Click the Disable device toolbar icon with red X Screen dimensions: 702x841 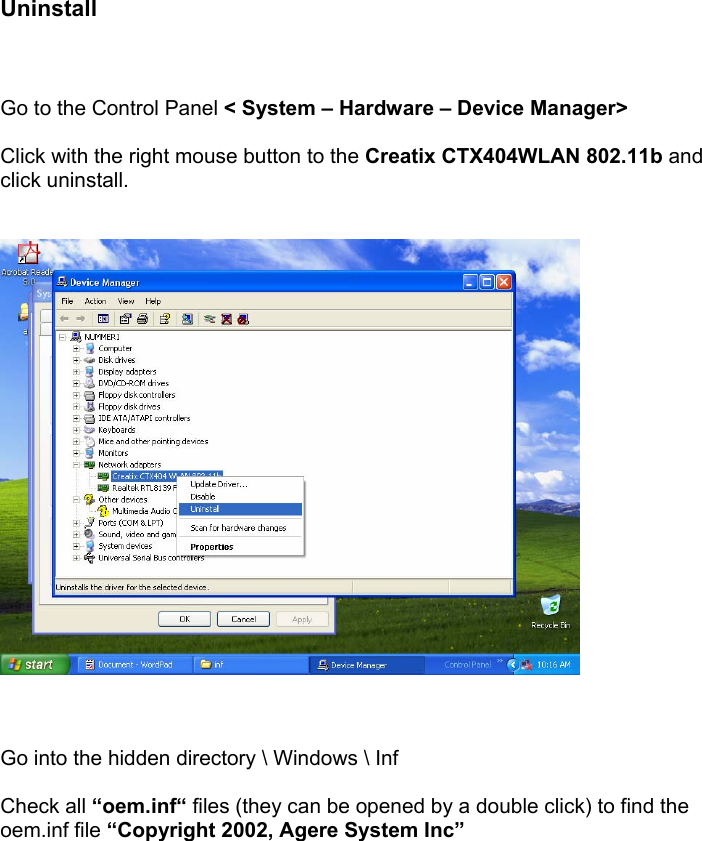point(227,319)
